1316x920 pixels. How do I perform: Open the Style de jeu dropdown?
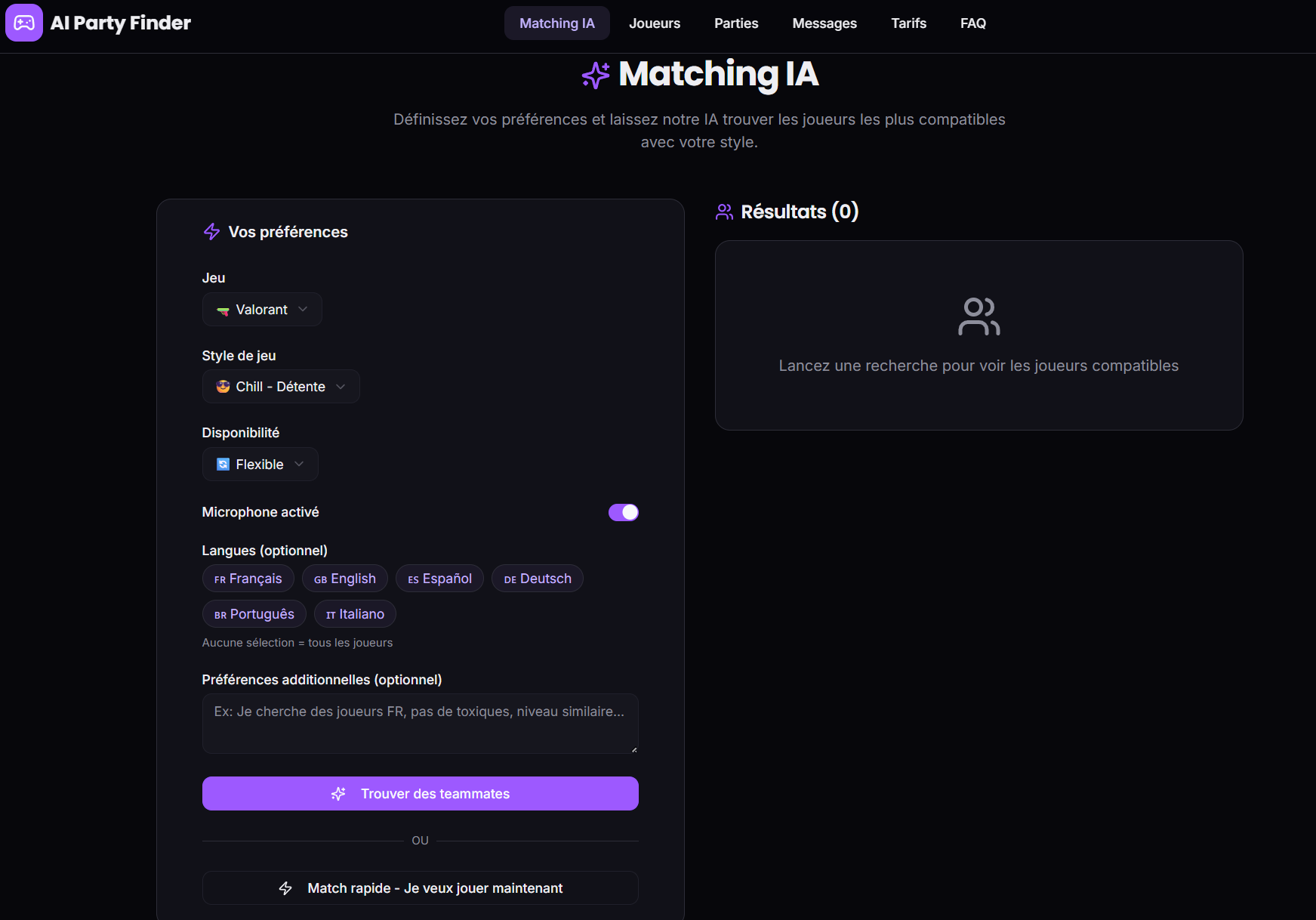pyautogui.click(x=280, y=386)
